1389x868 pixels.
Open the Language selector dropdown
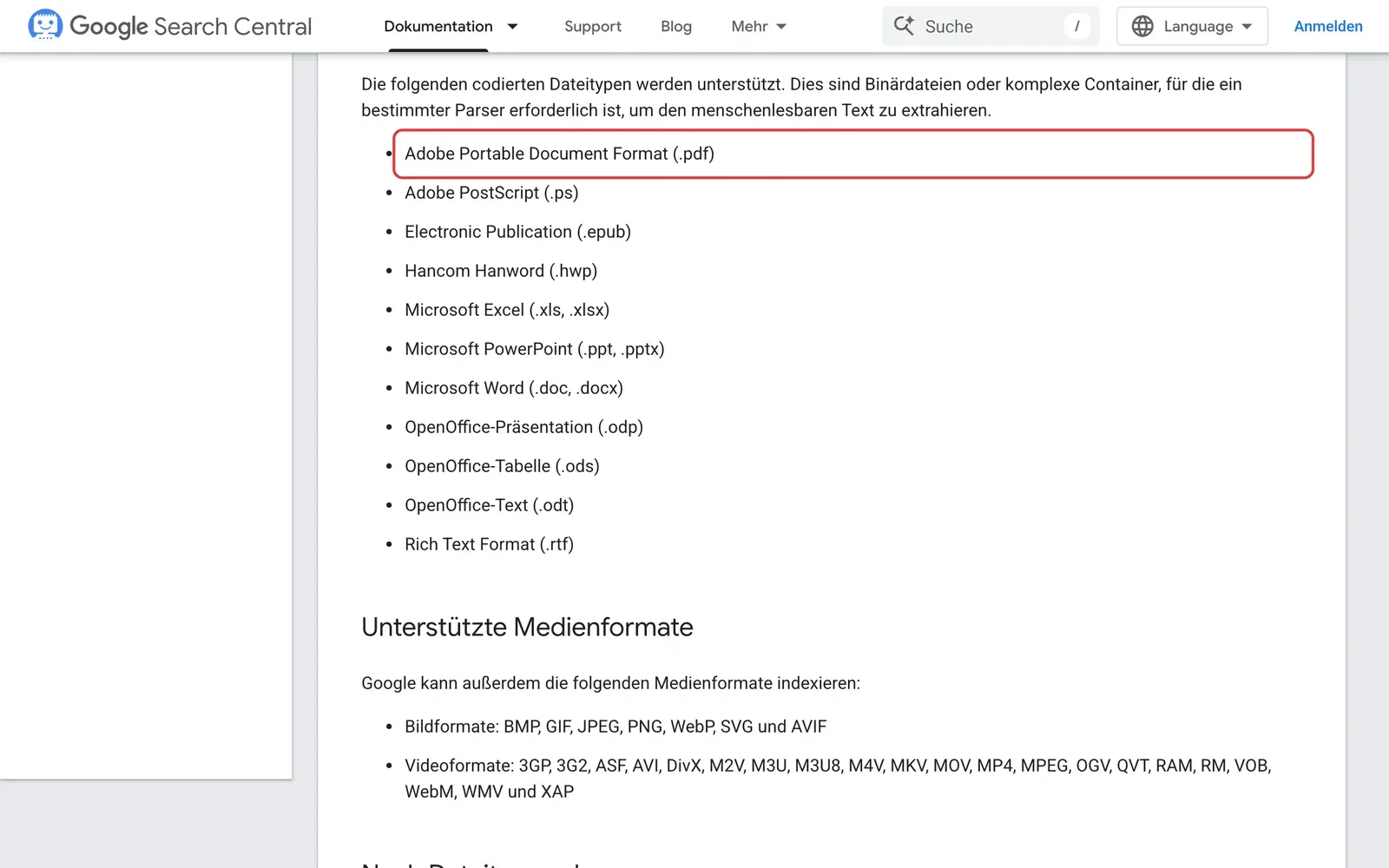point(1192,26)
